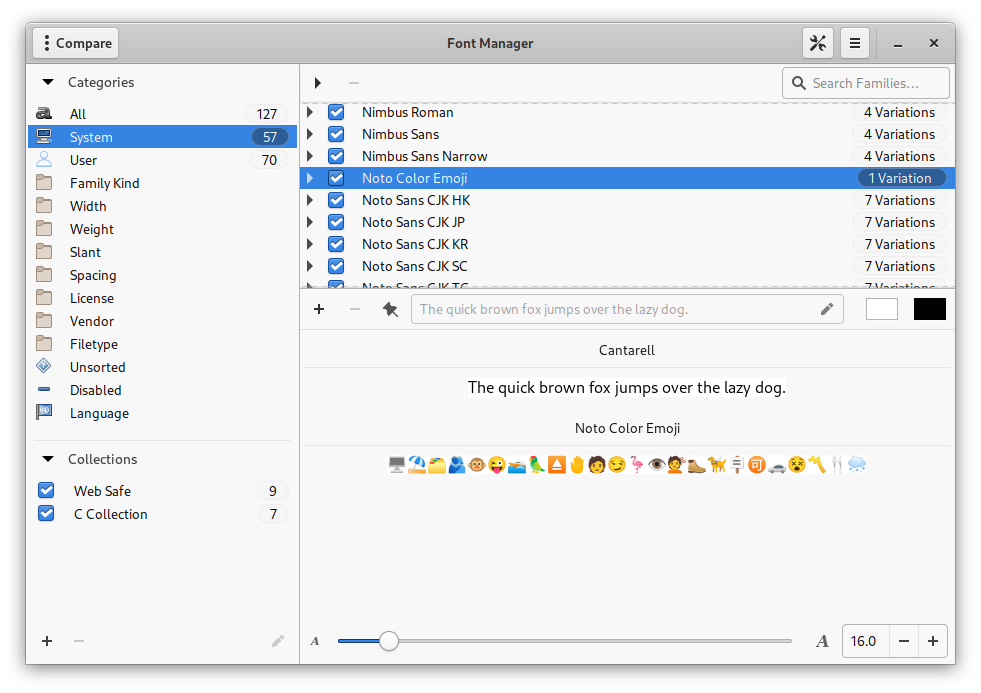The width and height of the screenshot is (981, 693).
Task: Toggle the C Collection checkbox
Action: (46, 514)
